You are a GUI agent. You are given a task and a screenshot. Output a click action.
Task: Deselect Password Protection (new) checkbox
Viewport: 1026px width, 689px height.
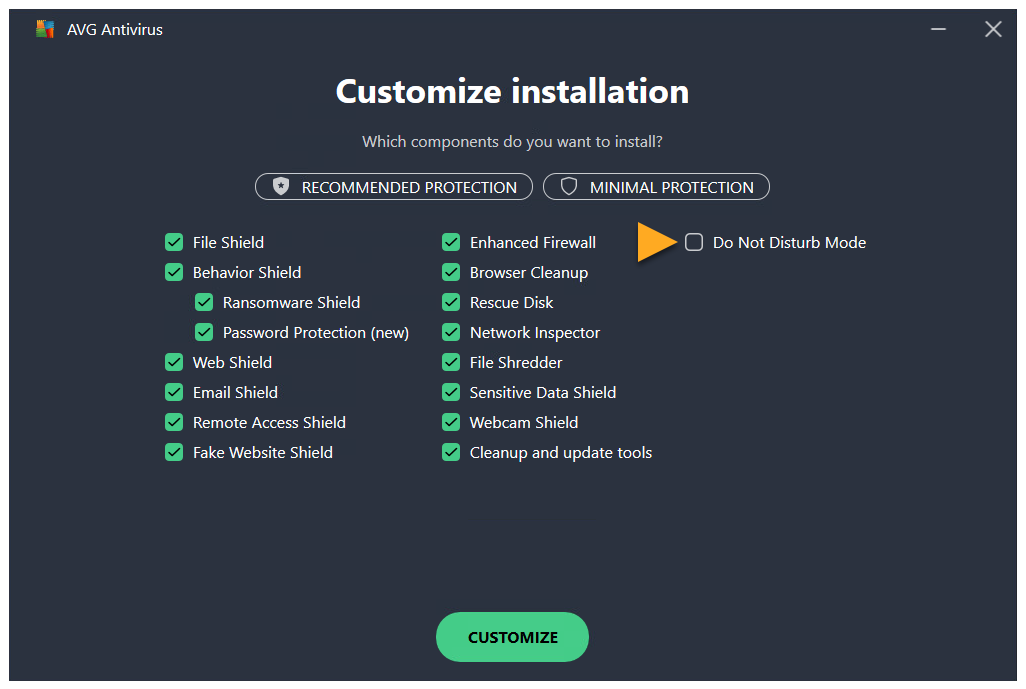[x=204, y=332]
